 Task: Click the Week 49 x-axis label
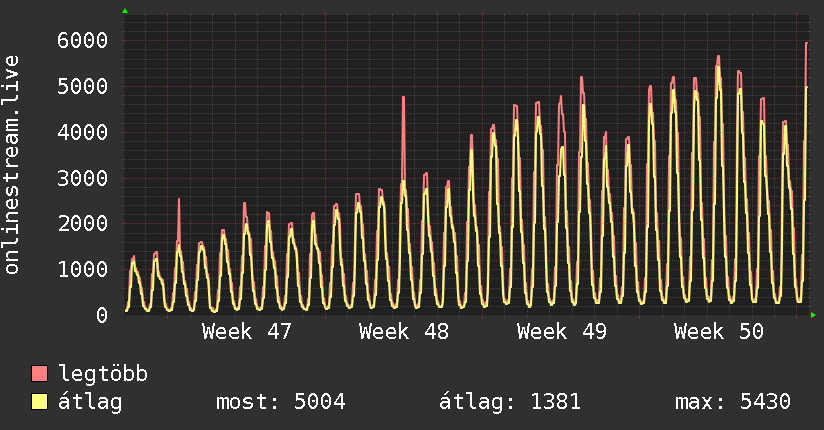(561, 331)
